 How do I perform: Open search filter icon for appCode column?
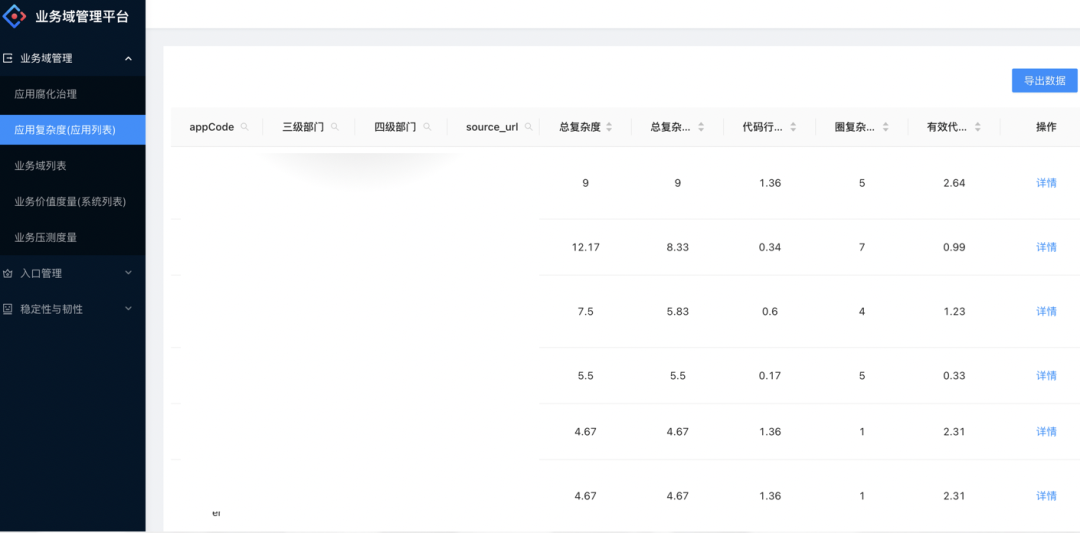(245, 127)
